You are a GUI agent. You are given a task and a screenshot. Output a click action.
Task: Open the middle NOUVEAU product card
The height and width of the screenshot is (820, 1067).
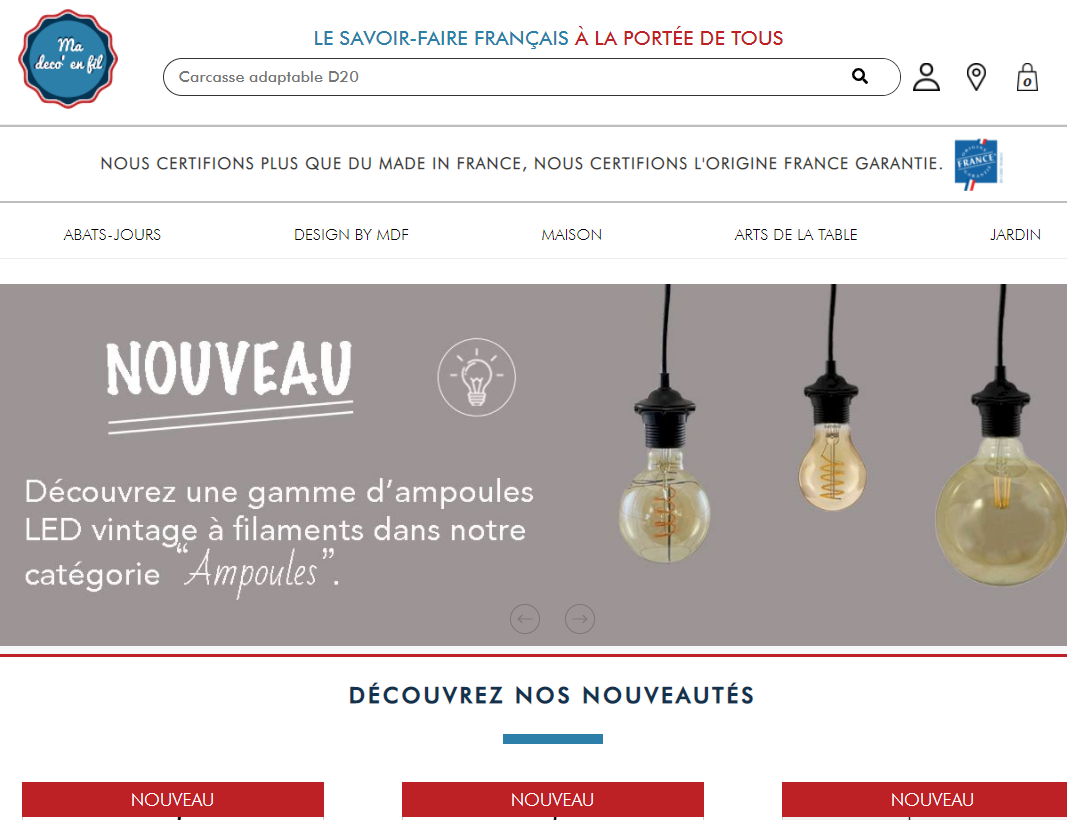tap(553, 800)
